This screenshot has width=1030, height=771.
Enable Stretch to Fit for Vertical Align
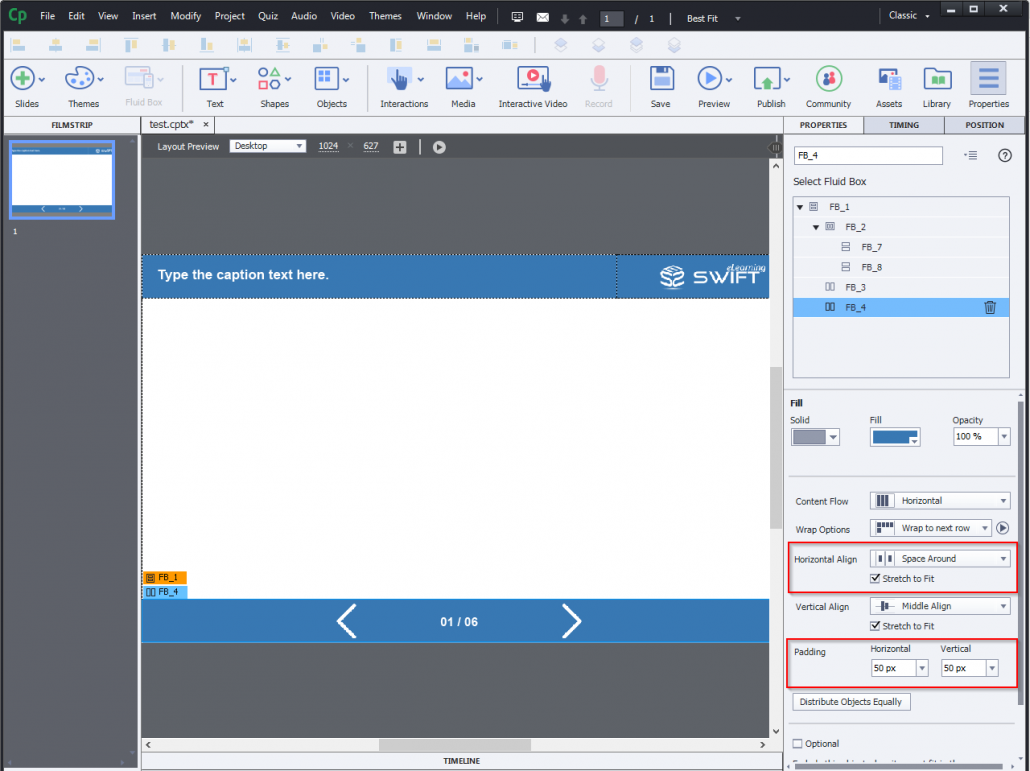coord(875,625)
